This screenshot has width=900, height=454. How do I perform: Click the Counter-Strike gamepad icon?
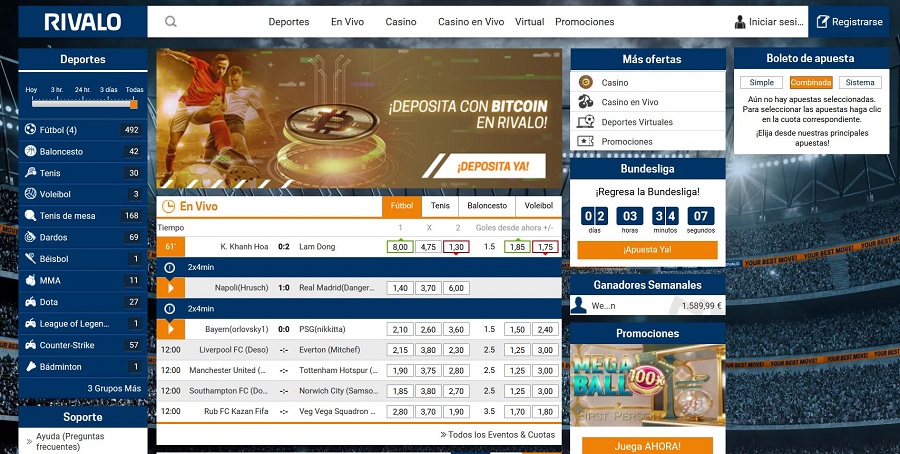pos(30,345)
